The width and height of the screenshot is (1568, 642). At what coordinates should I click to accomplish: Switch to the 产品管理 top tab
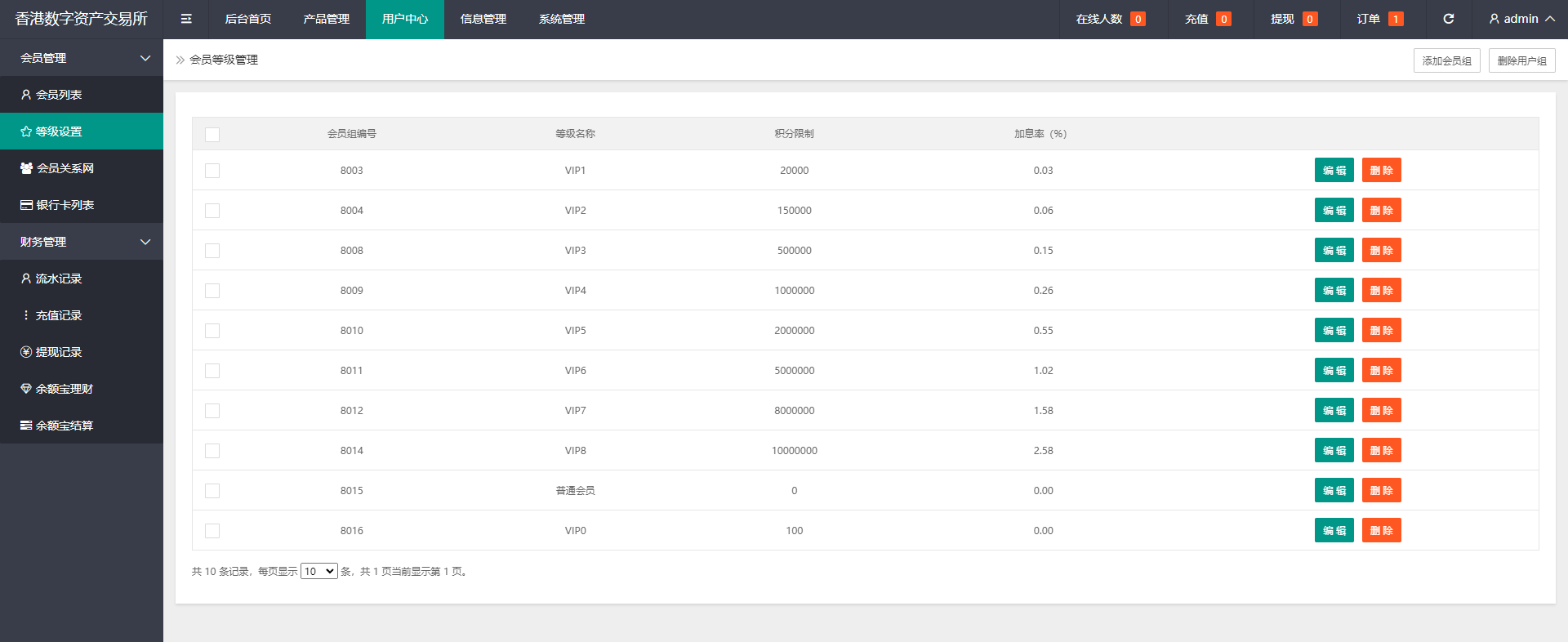(326, 19)
